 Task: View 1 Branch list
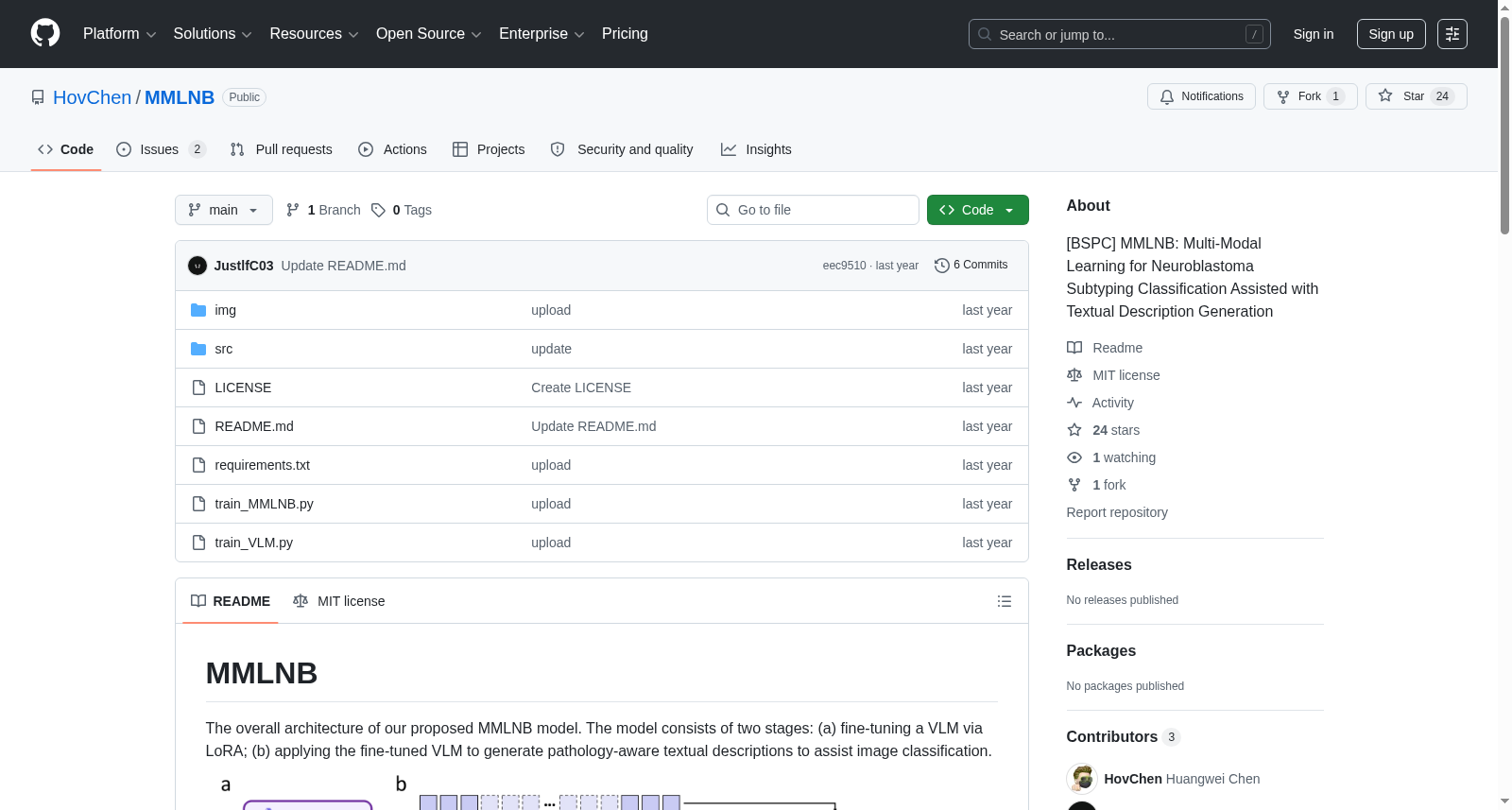[x=323, y=210]
